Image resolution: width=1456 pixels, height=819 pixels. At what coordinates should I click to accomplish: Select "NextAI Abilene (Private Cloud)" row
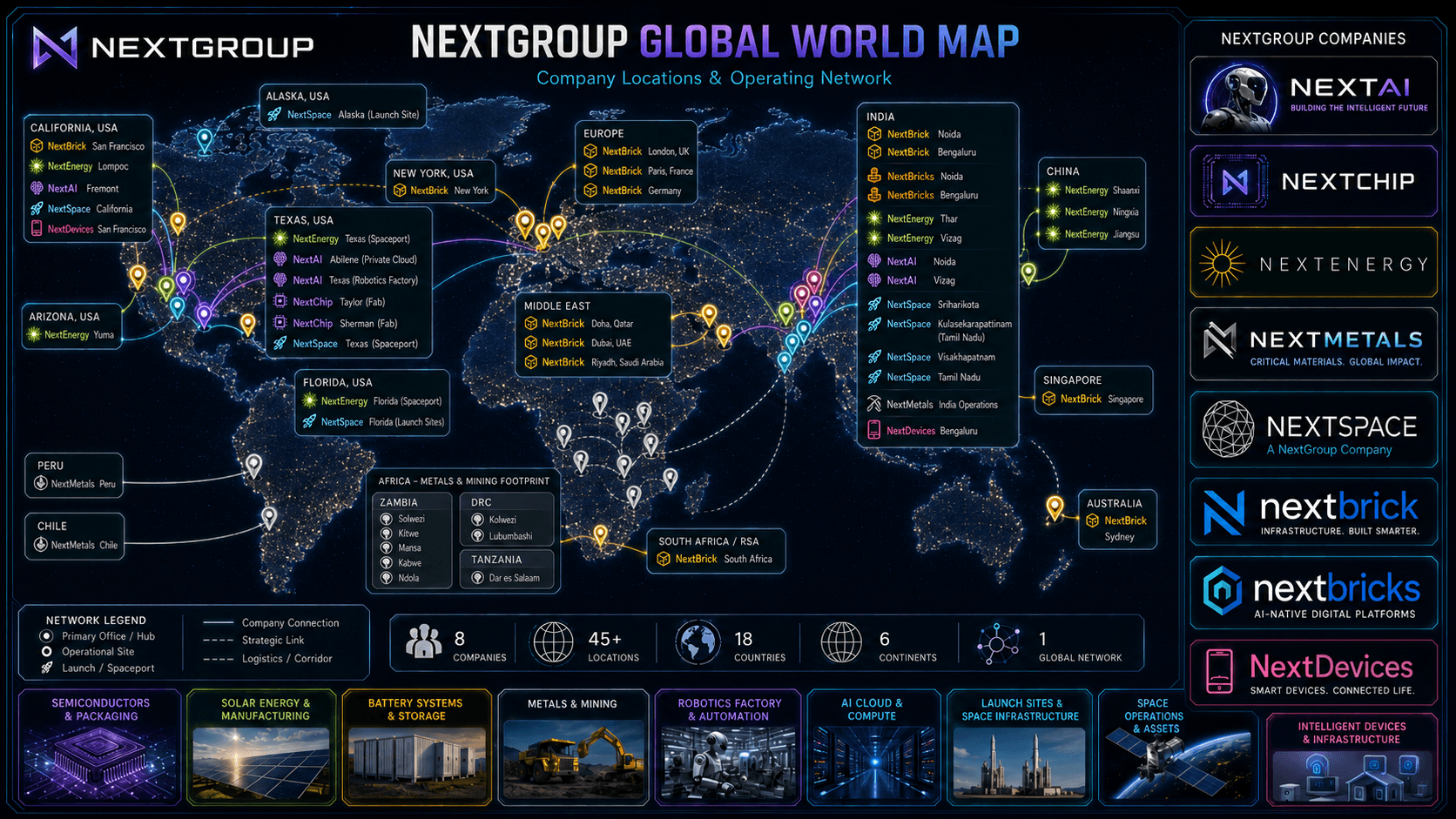click(346, 259)
